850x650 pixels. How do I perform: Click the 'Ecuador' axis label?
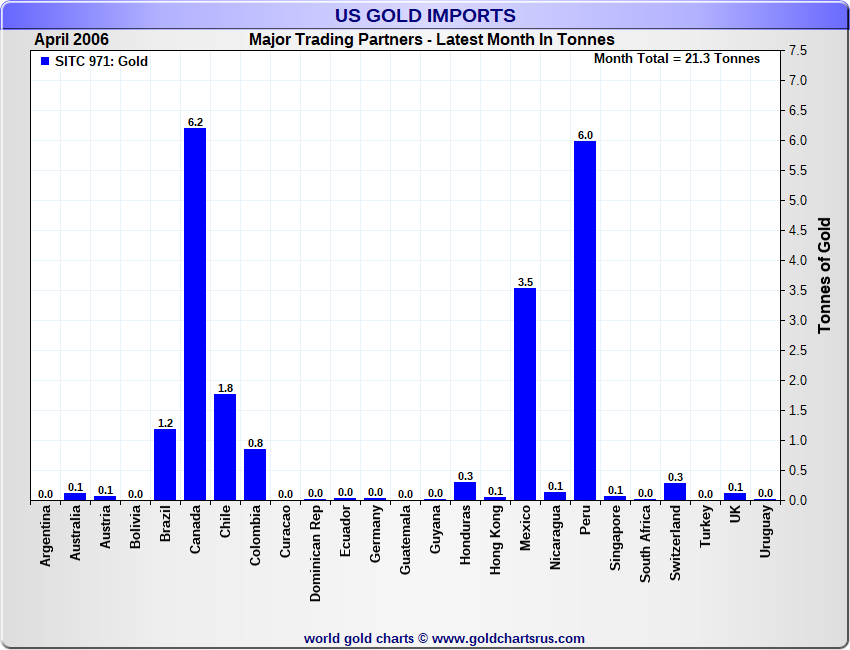tap(345, 531)
